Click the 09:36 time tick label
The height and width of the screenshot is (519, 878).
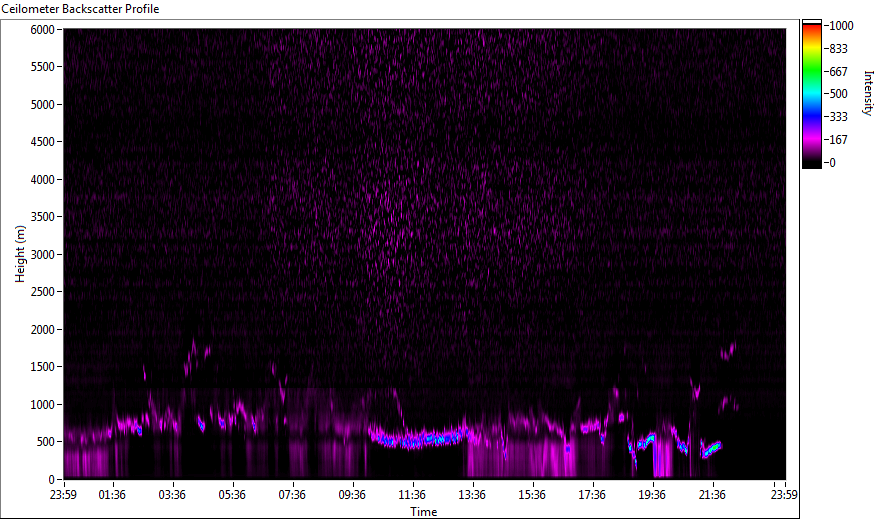[x=352, y=495]
